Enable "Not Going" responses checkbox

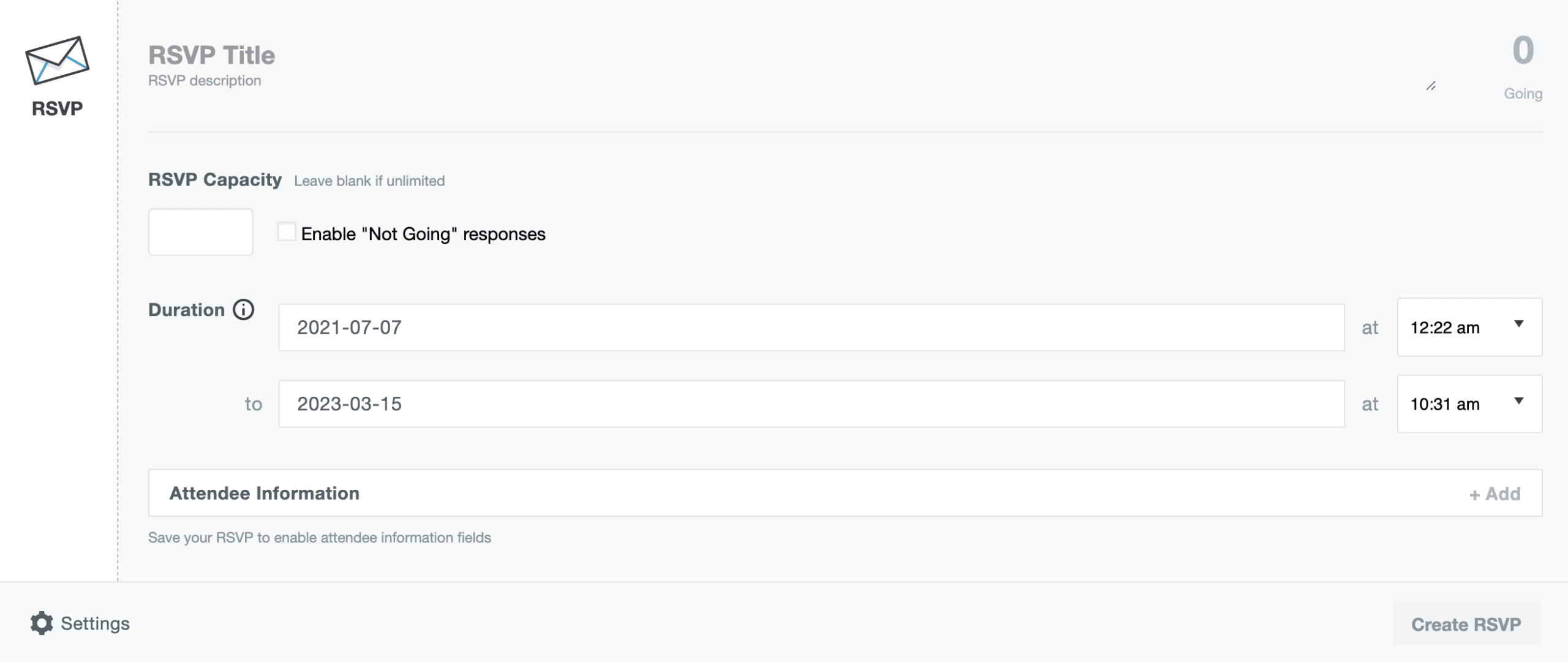286,232
